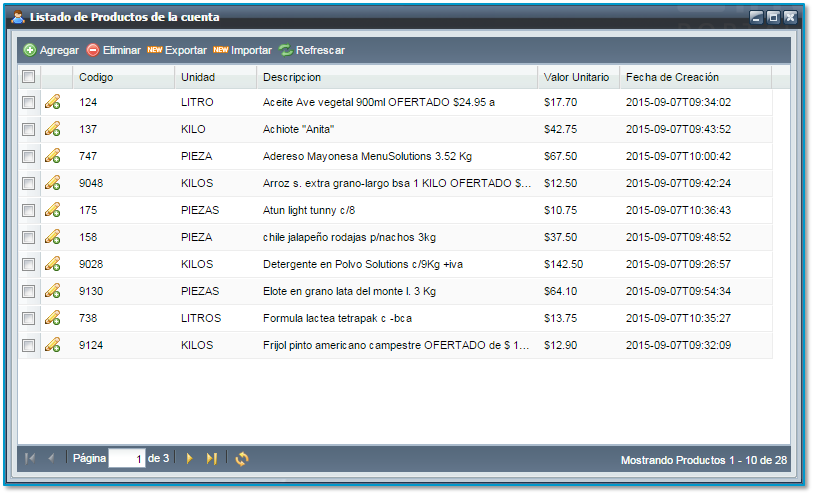Click the Refrescar refresh button
Image resolution: width=814 pixels, height=495 pixels.
click(x=311, y=50)
